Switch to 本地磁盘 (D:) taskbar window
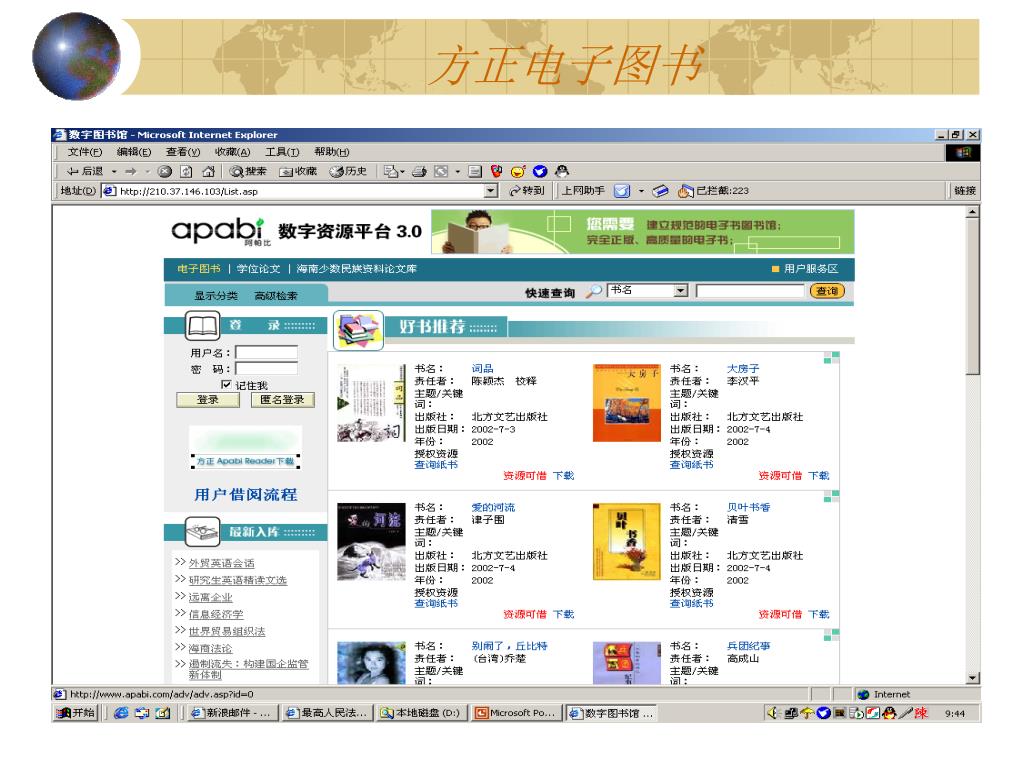The image size is (1024, 768). (x=423, y=713)
